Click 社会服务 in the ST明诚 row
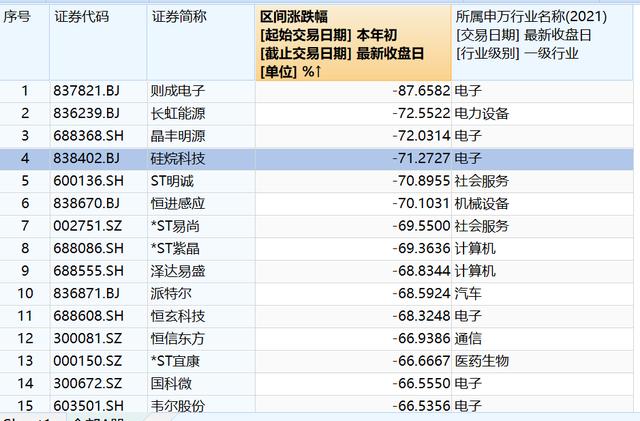 482,180
